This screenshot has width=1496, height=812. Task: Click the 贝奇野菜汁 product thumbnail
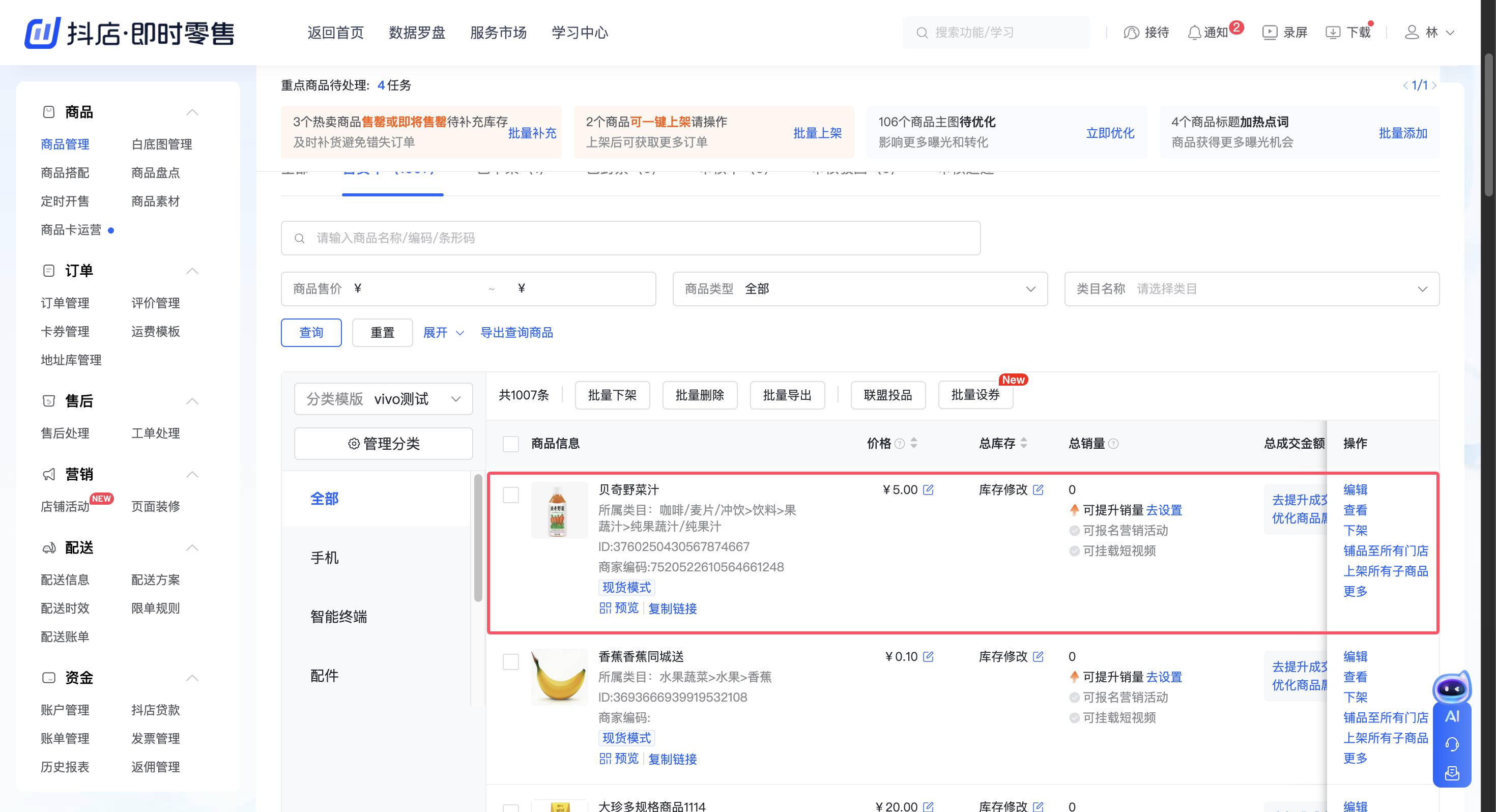559,510
